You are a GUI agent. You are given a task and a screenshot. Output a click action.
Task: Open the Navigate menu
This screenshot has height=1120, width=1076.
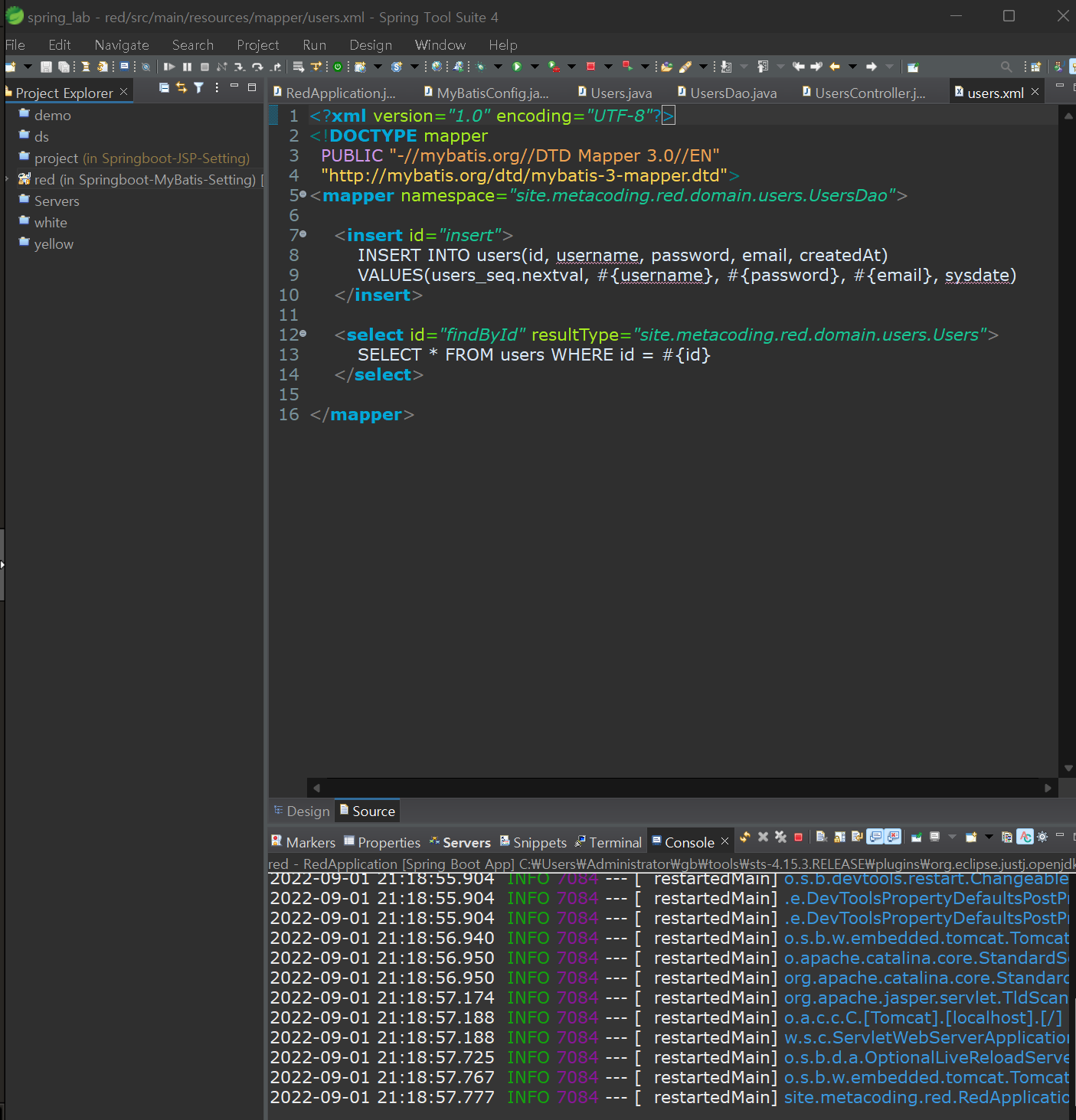coord(121,45)
